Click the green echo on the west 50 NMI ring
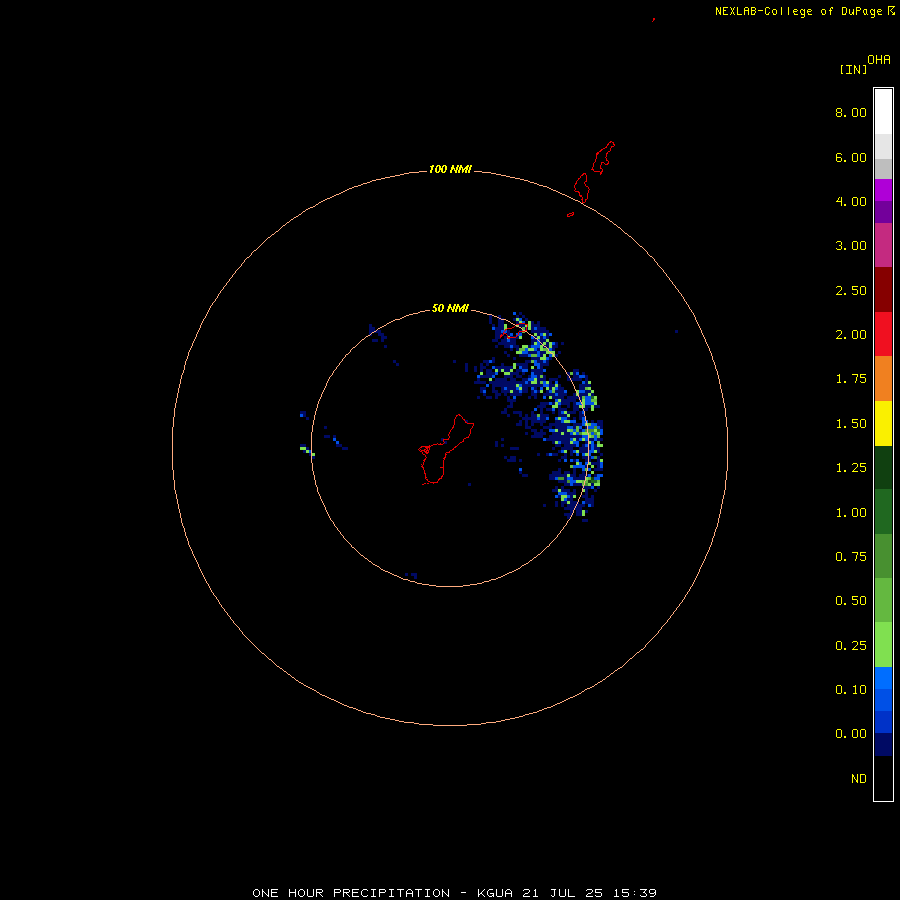Viewport: 900px width, 900px height. coord(307,451)
